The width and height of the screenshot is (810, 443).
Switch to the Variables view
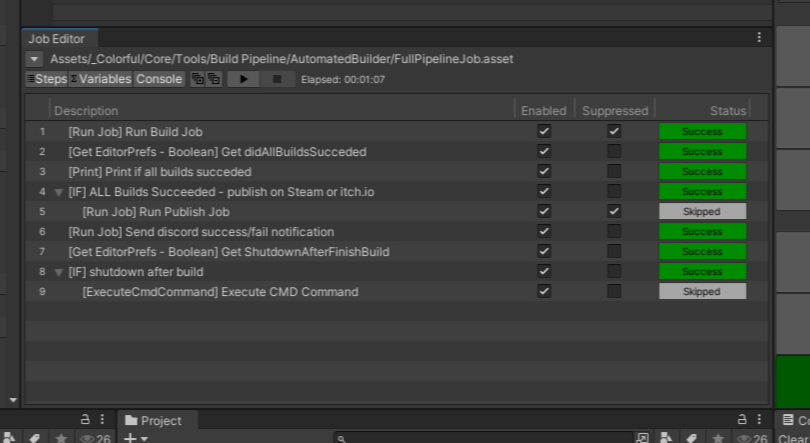pos(101,79)
